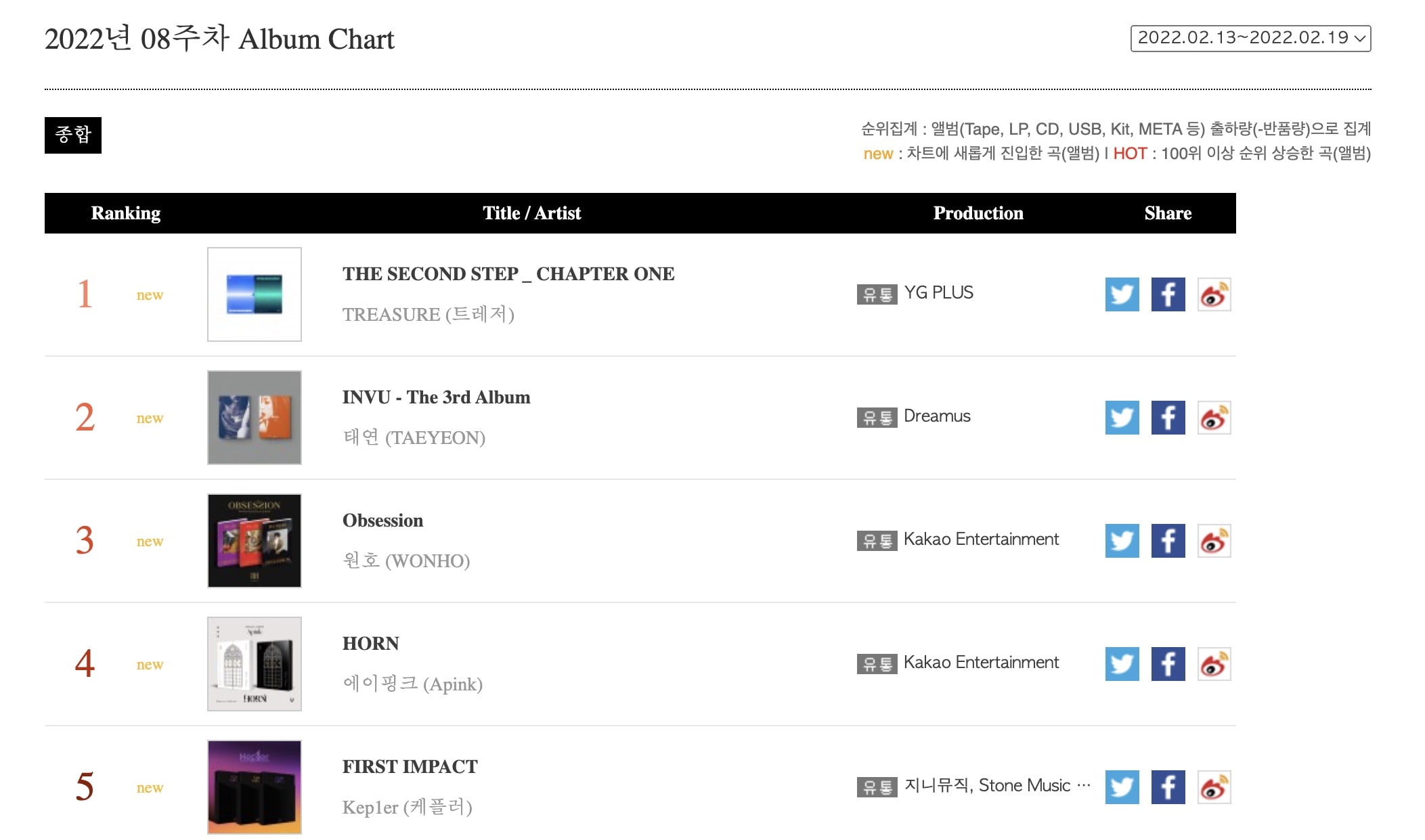The height and width of the screenshot is (840, 1425).
Task: Share TREASURE album on Facebook
Action: pos(1168,294)
